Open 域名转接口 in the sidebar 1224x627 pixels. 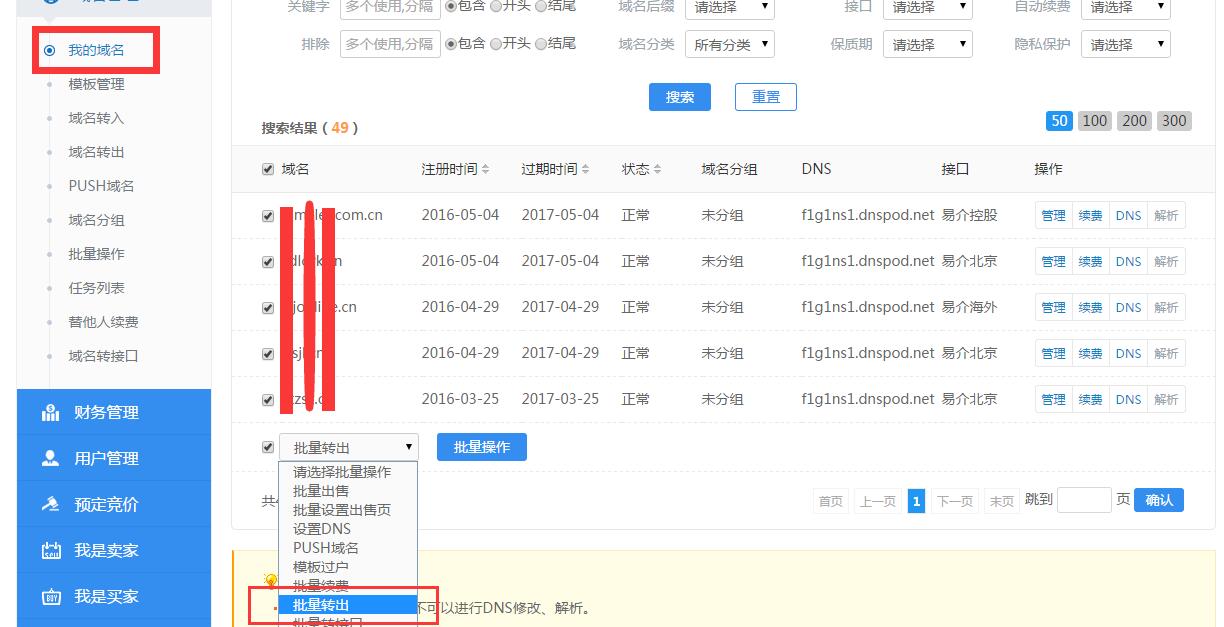click(x=103, y=356)
